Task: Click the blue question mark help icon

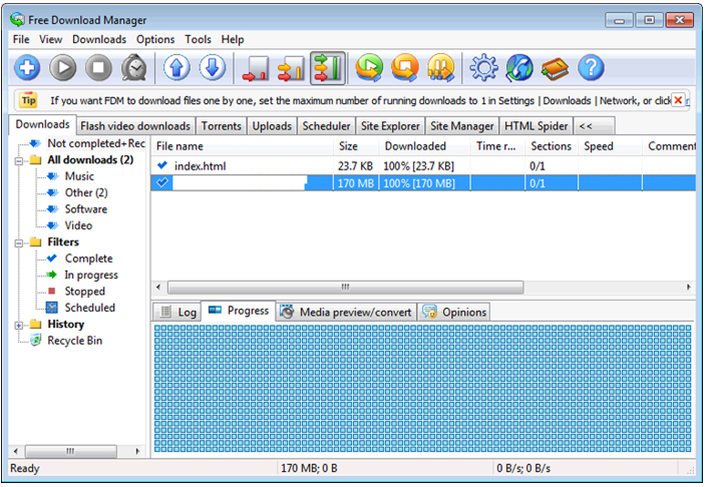Action: click(591, 68)
